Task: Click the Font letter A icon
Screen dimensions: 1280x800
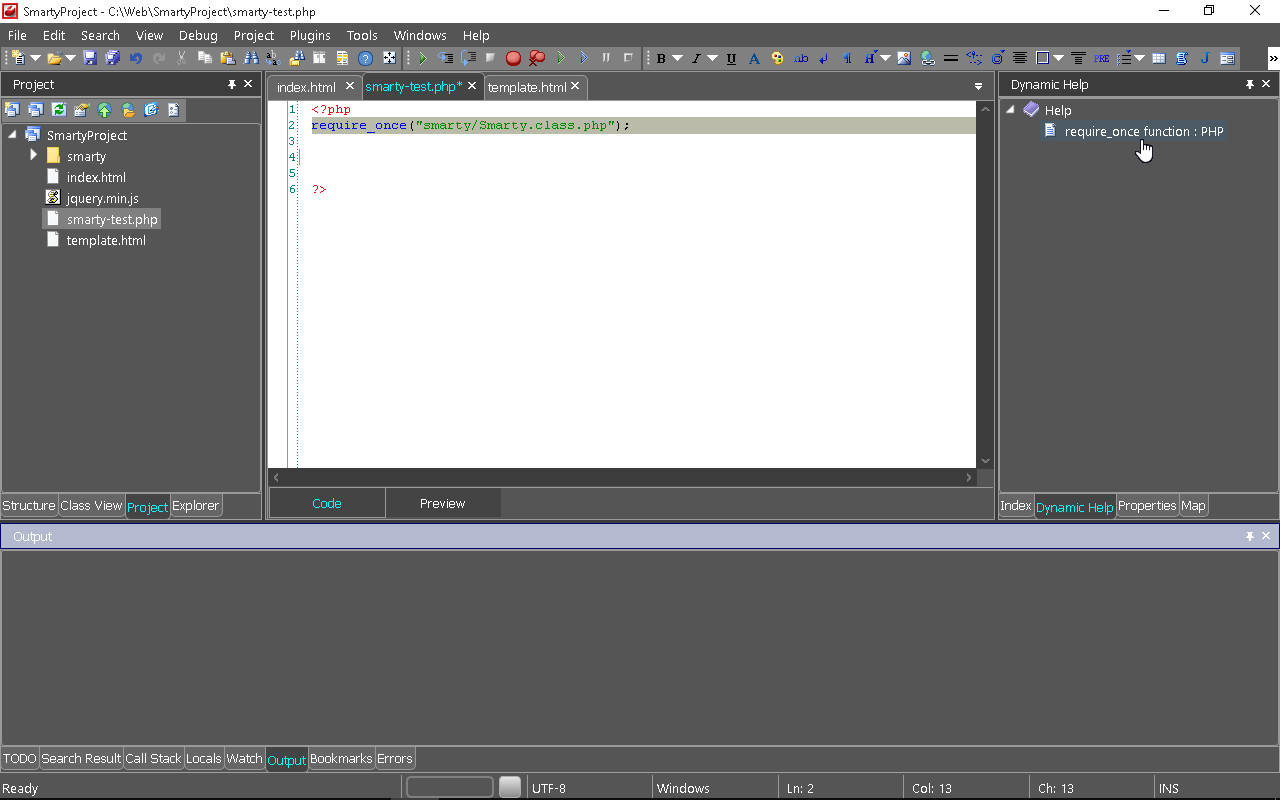Action: [x=754, y=58]
